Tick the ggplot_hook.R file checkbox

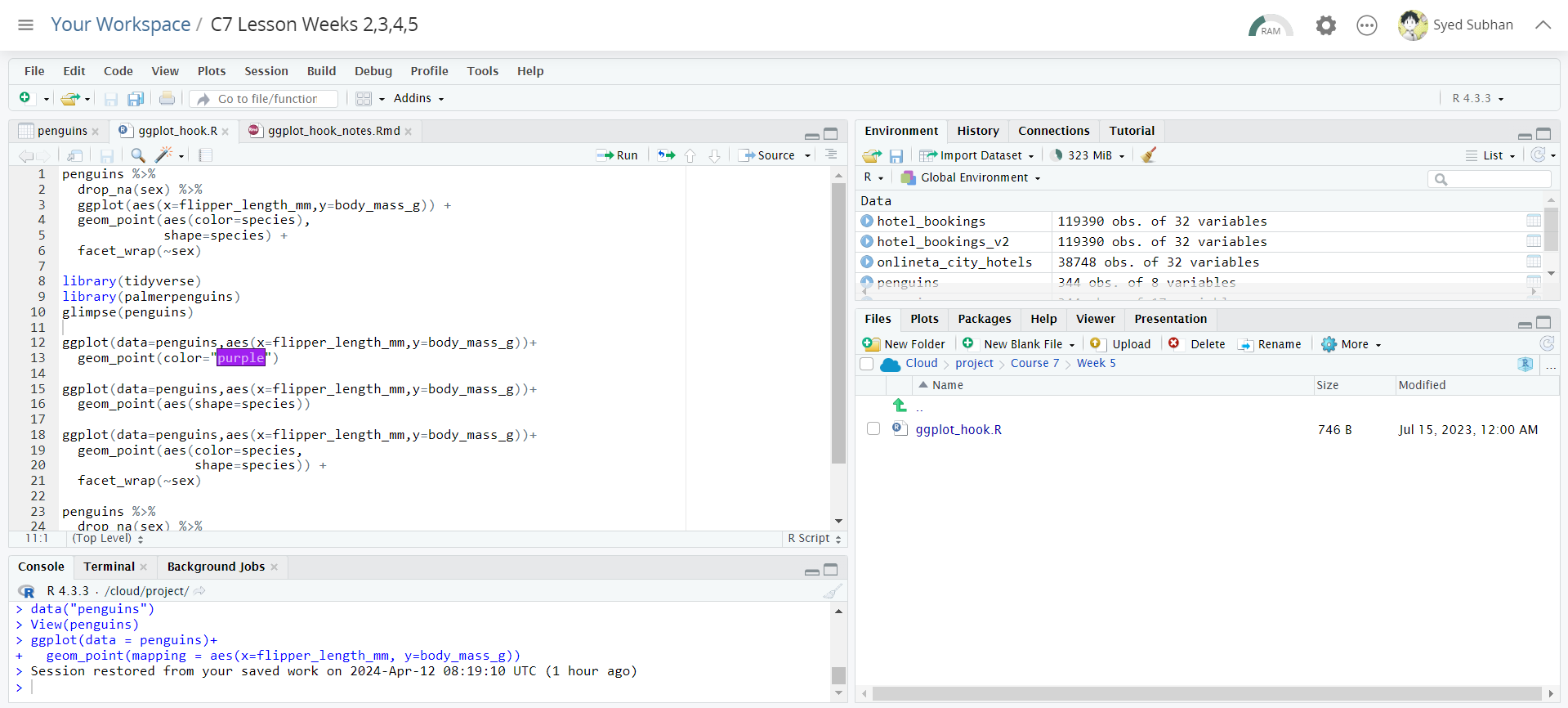(x=873, y=429)
